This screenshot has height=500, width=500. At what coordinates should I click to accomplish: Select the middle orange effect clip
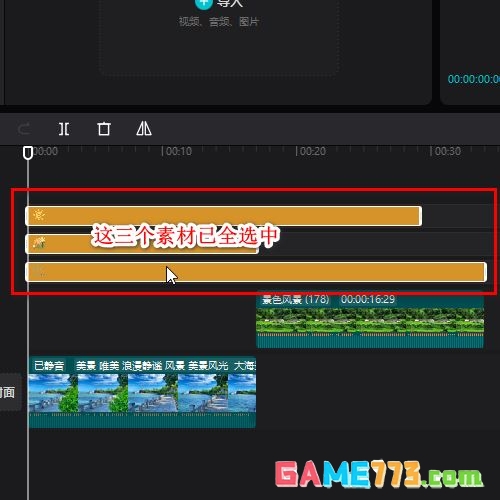[x=142, y=244]
